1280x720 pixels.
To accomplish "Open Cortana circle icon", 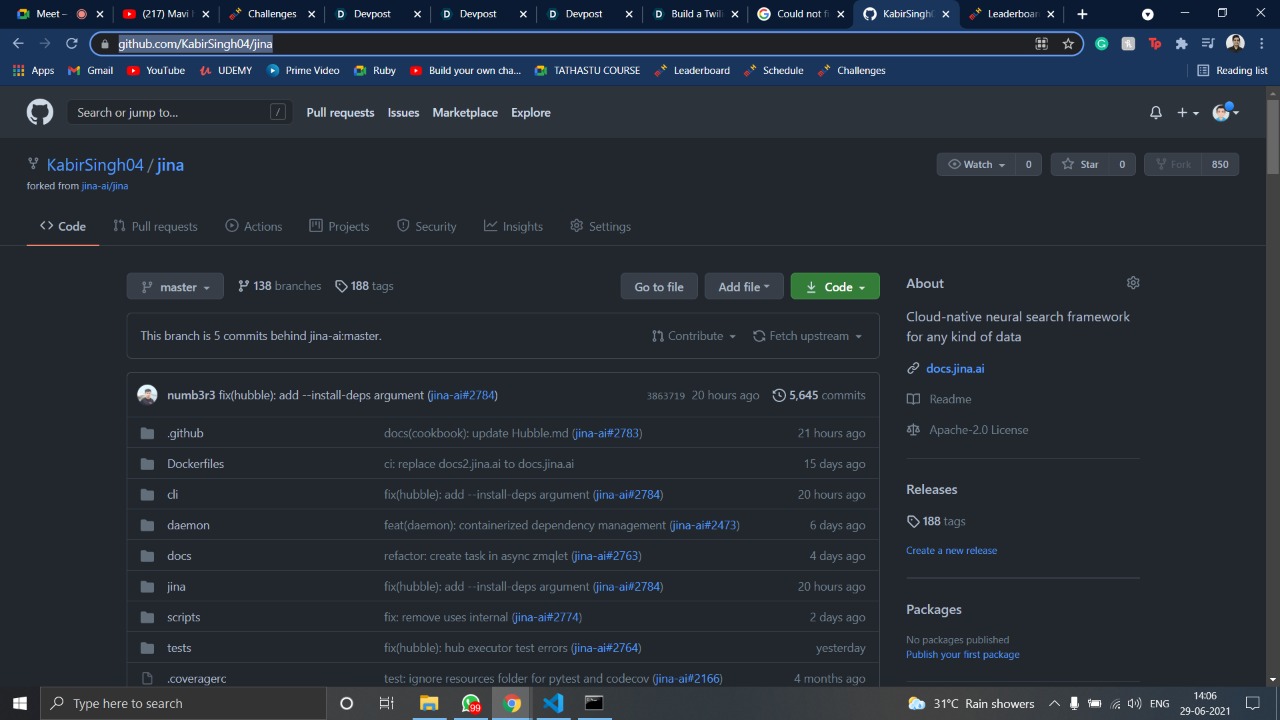I will coord(346,703).
